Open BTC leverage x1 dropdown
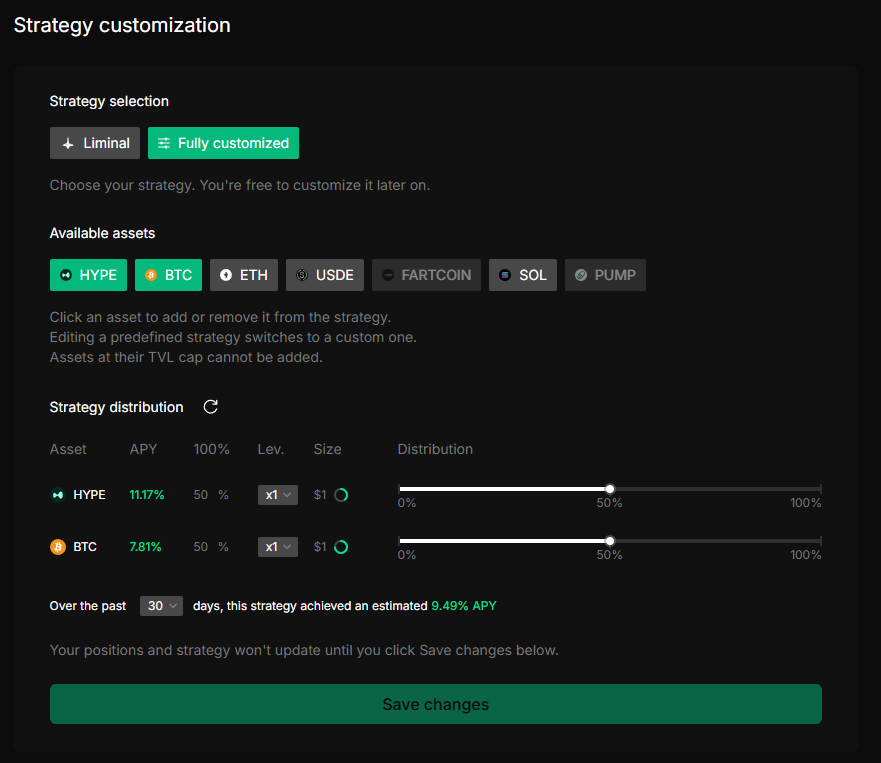 pyautogui.click(x=278, y=547)
